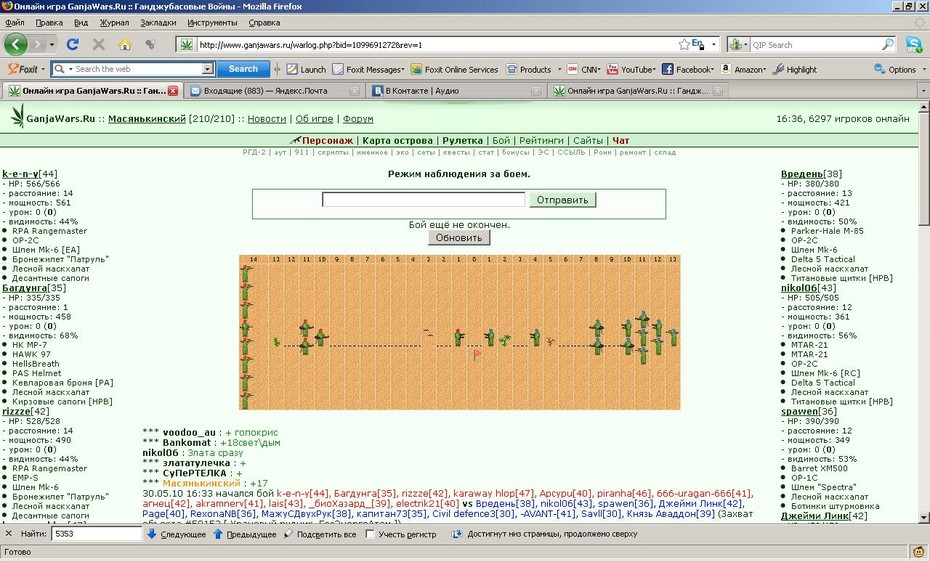Click the battle message input field
930x562 pixels.
[x=423, y=200]
